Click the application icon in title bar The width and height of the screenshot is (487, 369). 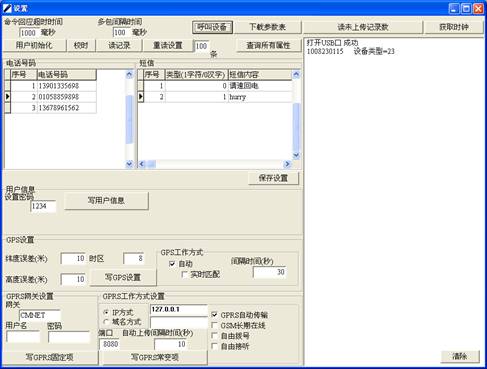pos(7,8)
